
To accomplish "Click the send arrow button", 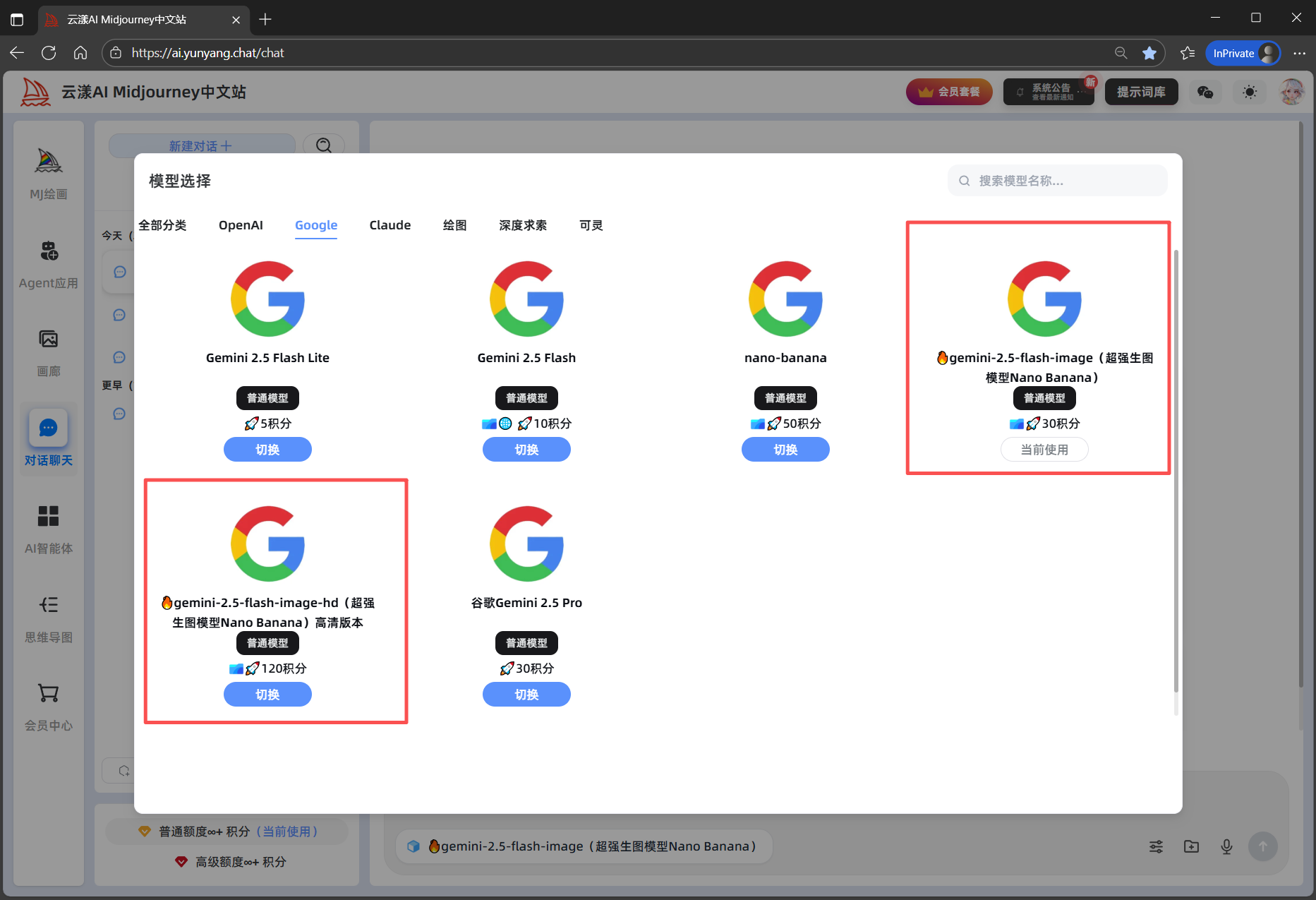I will tap(1263, 846).
